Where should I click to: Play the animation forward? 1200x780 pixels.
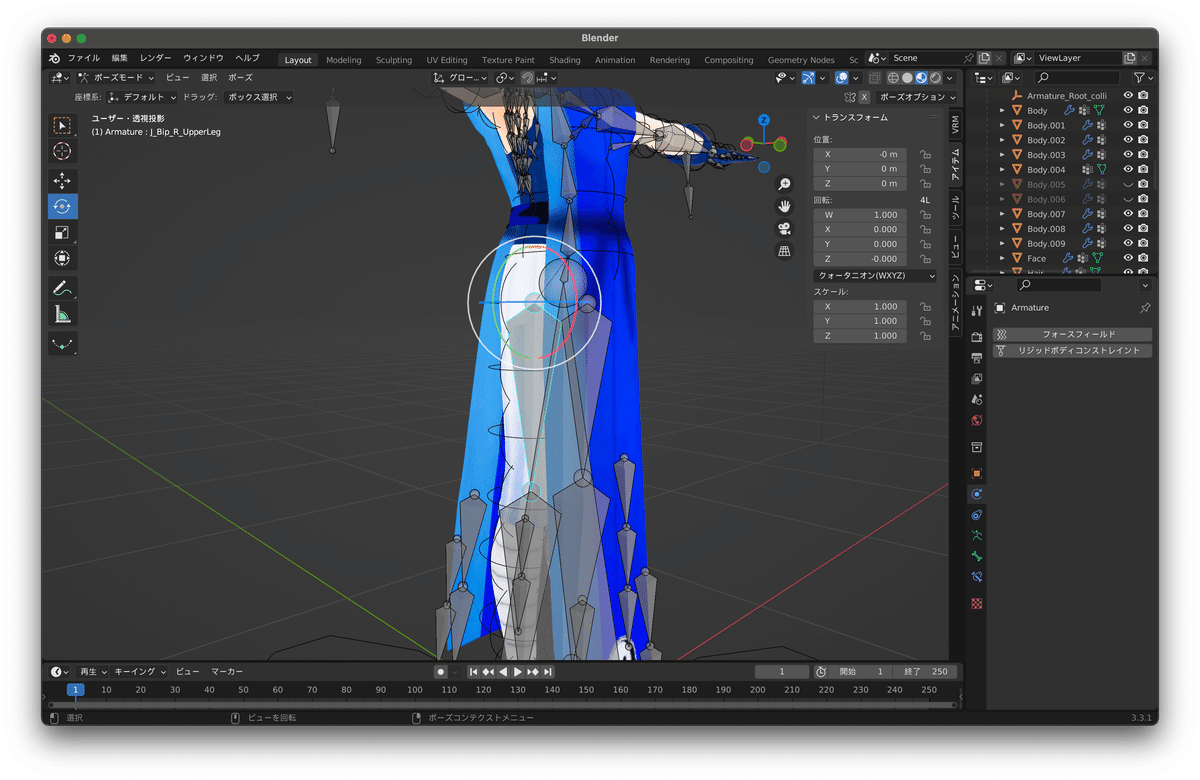click(518, 672)
